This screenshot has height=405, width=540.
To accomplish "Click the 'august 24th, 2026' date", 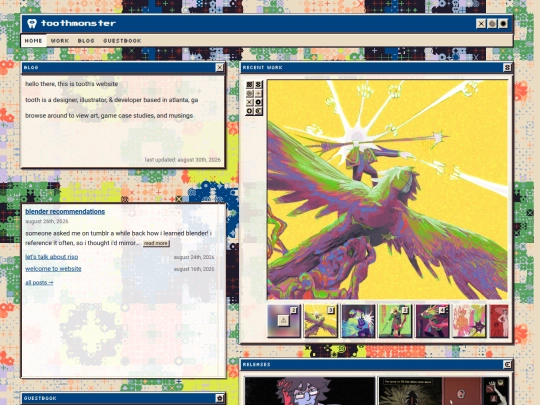I will [x=194, y=257].
